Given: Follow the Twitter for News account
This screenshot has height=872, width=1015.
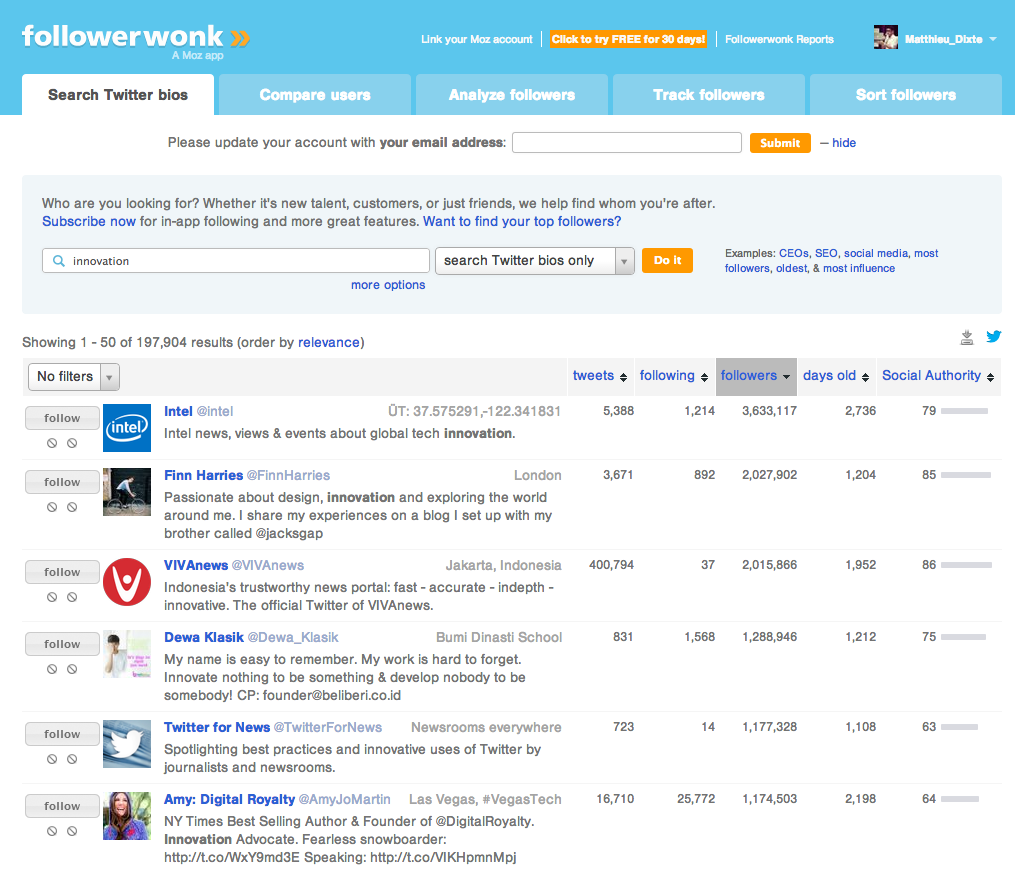Looking at the screenshot, I should (62, 734).
